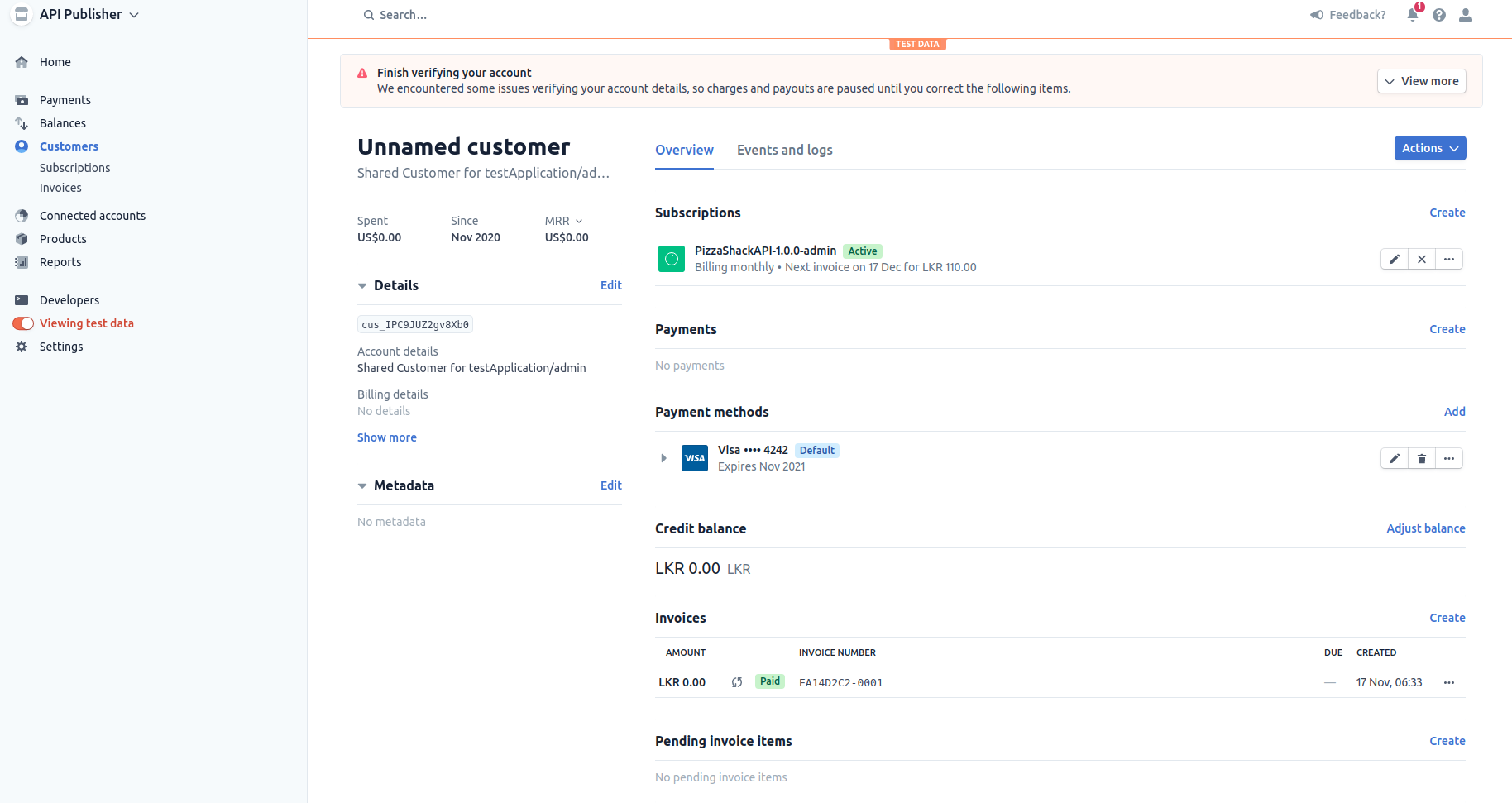This screenshot has width=1512, height=803.
Task: Toggle the Viewing test data switch
Action: [23, 323]
